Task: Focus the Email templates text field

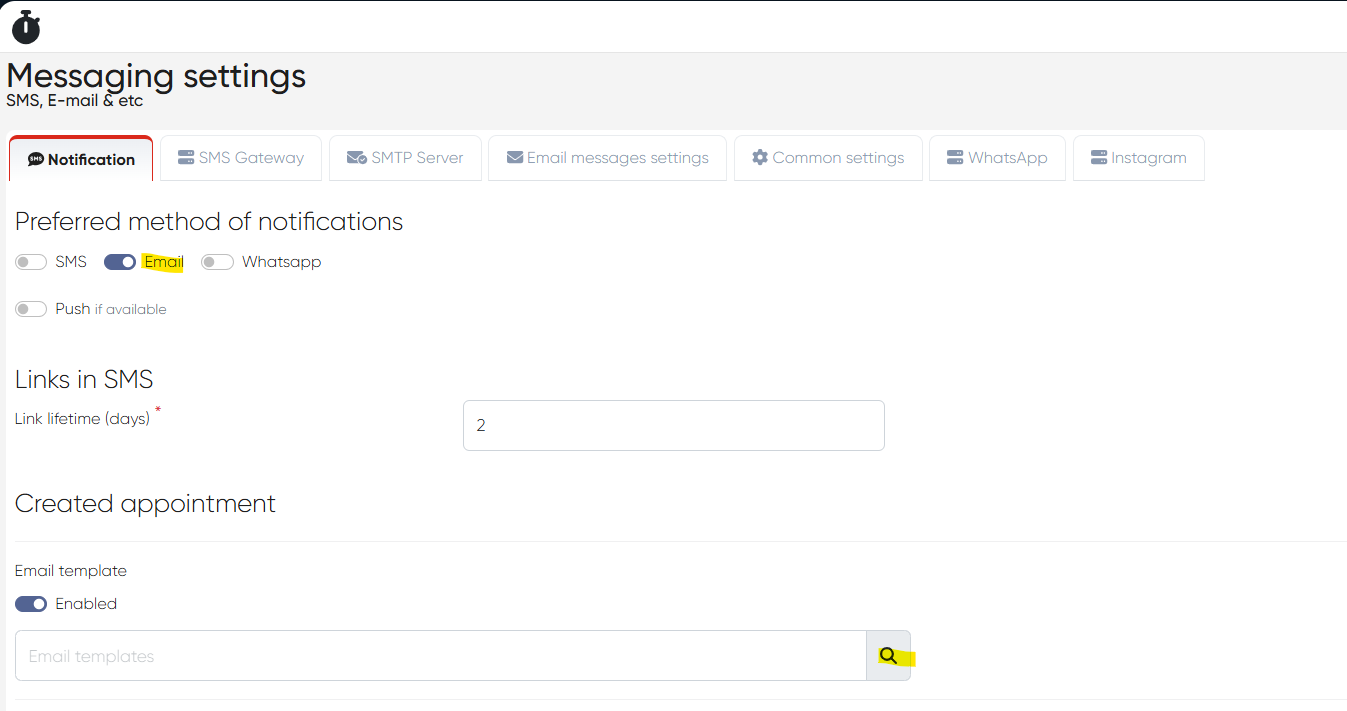Action: pyautogui.click(x=440, y=656)
